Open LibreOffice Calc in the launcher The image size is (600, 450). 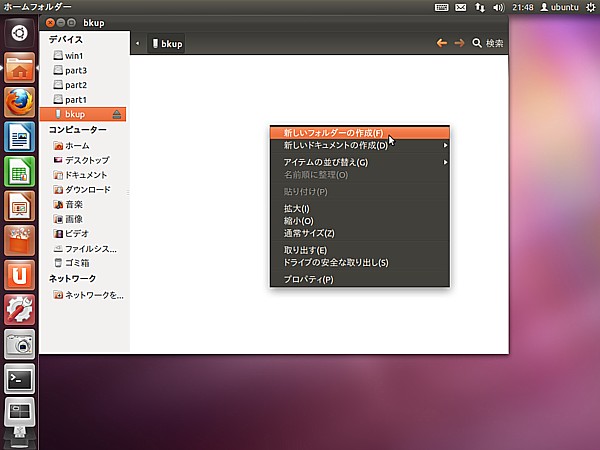tap(20, 171)
